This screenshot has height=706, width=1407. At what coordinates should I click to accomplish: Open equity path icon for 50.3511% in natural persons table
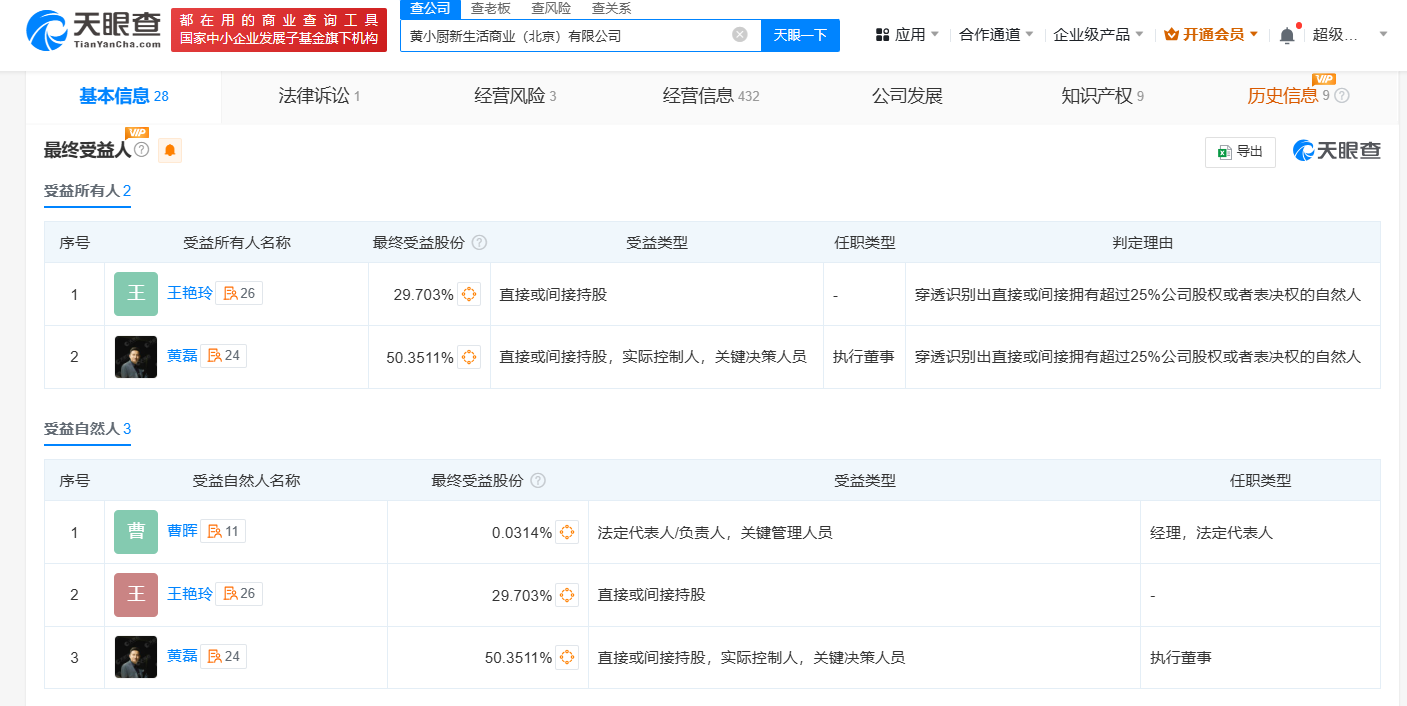click(567, 657)
